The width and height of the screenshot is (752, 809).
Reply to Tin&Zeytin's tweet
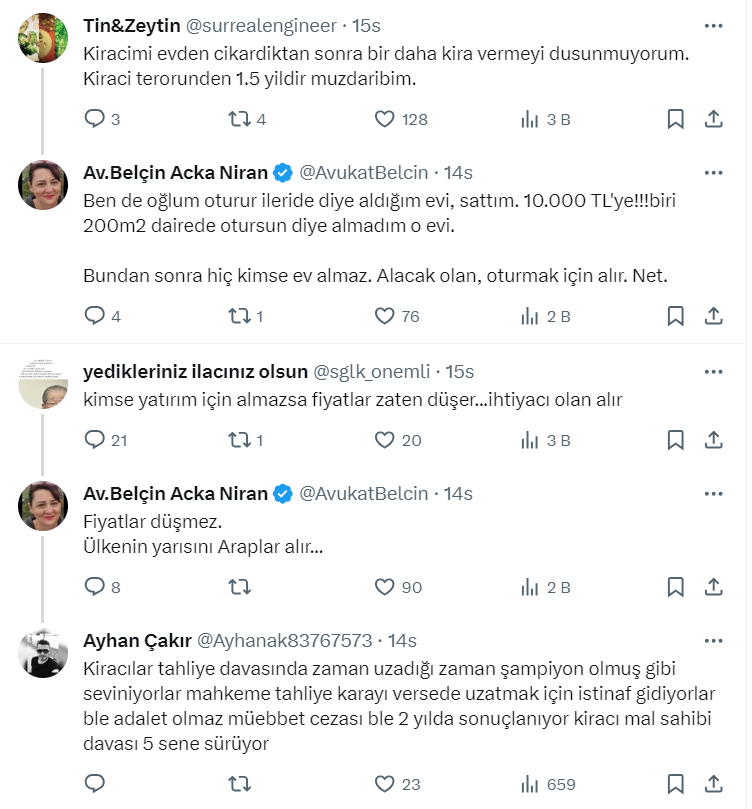pyautogui.click(x=94, y=119)
